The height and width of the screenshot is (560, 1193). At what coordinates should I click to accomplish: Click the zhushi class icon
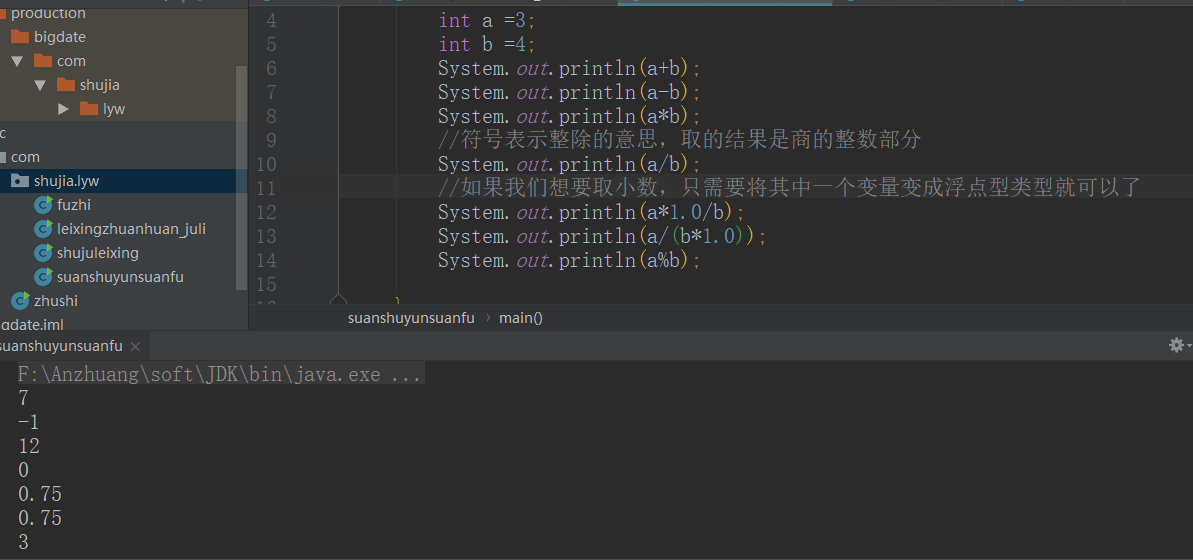(20, 301)
